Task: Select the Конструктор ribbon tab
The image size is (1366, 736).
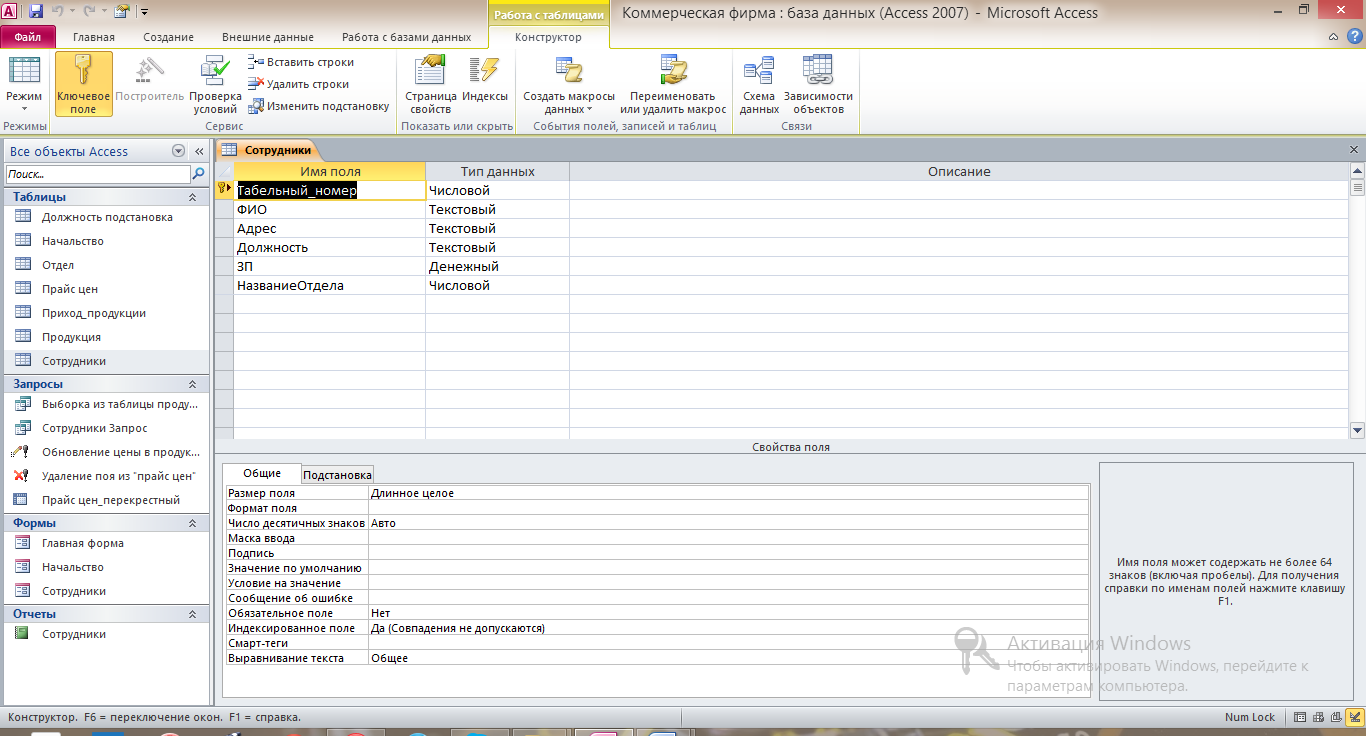Action: point(548,37)
